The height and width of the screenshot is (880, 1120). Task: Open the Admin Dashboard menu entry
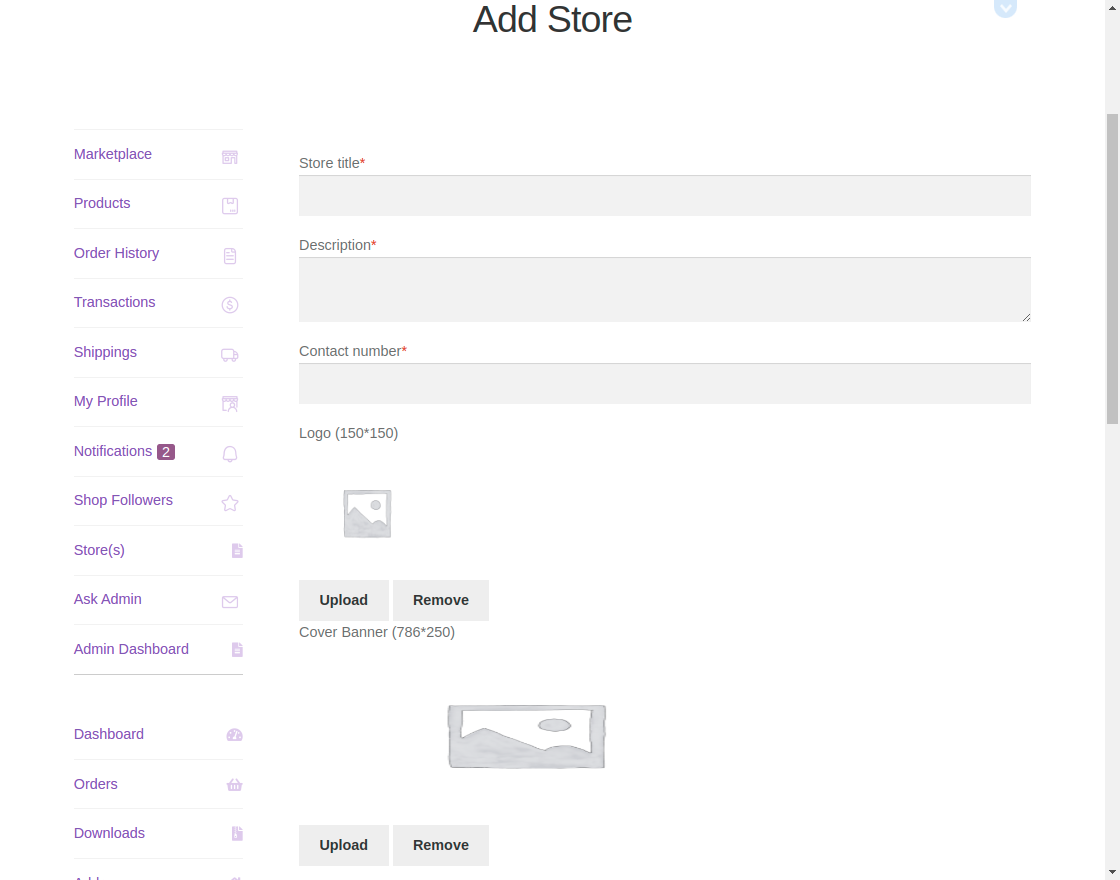[x=131, y=649]
